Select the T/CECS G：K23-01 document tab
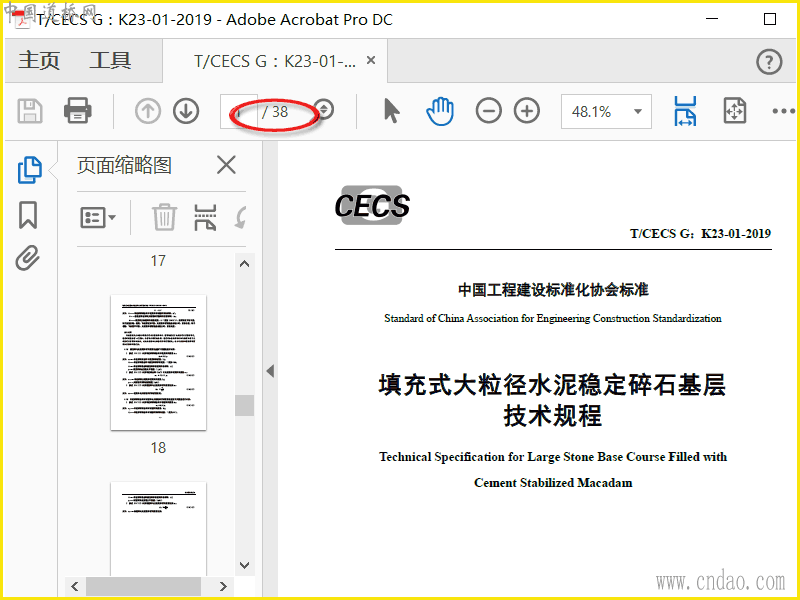Screen dimensions: 800x600 (275, 61)
